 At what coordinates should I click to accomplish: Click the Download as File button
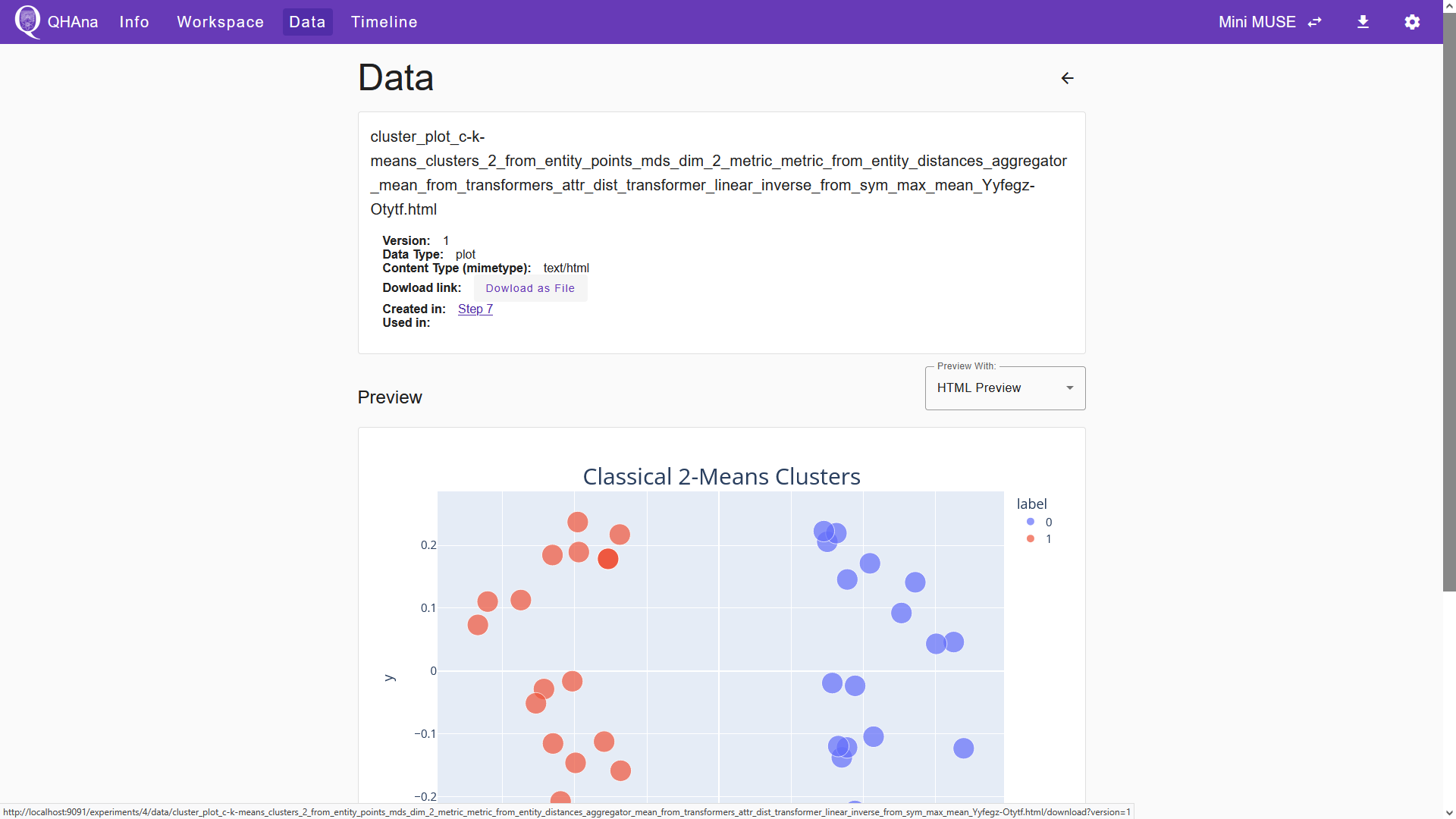click(x=530, y=288)
